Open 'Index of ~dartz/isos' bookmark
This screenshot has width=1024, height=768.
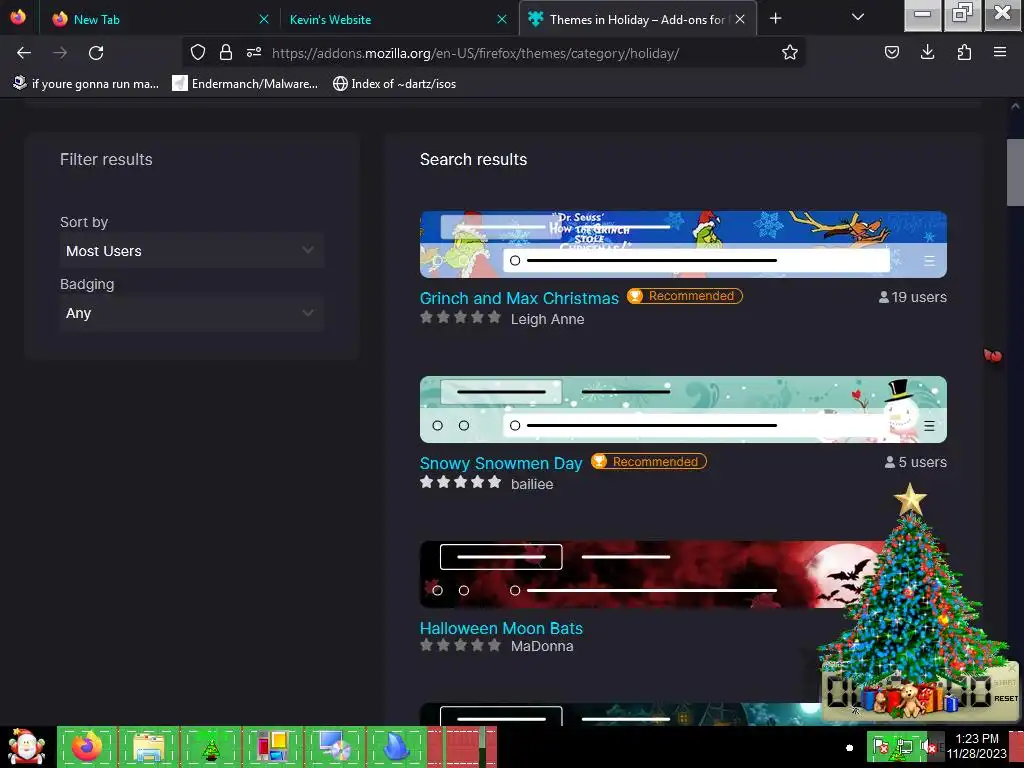pos(394,84)
